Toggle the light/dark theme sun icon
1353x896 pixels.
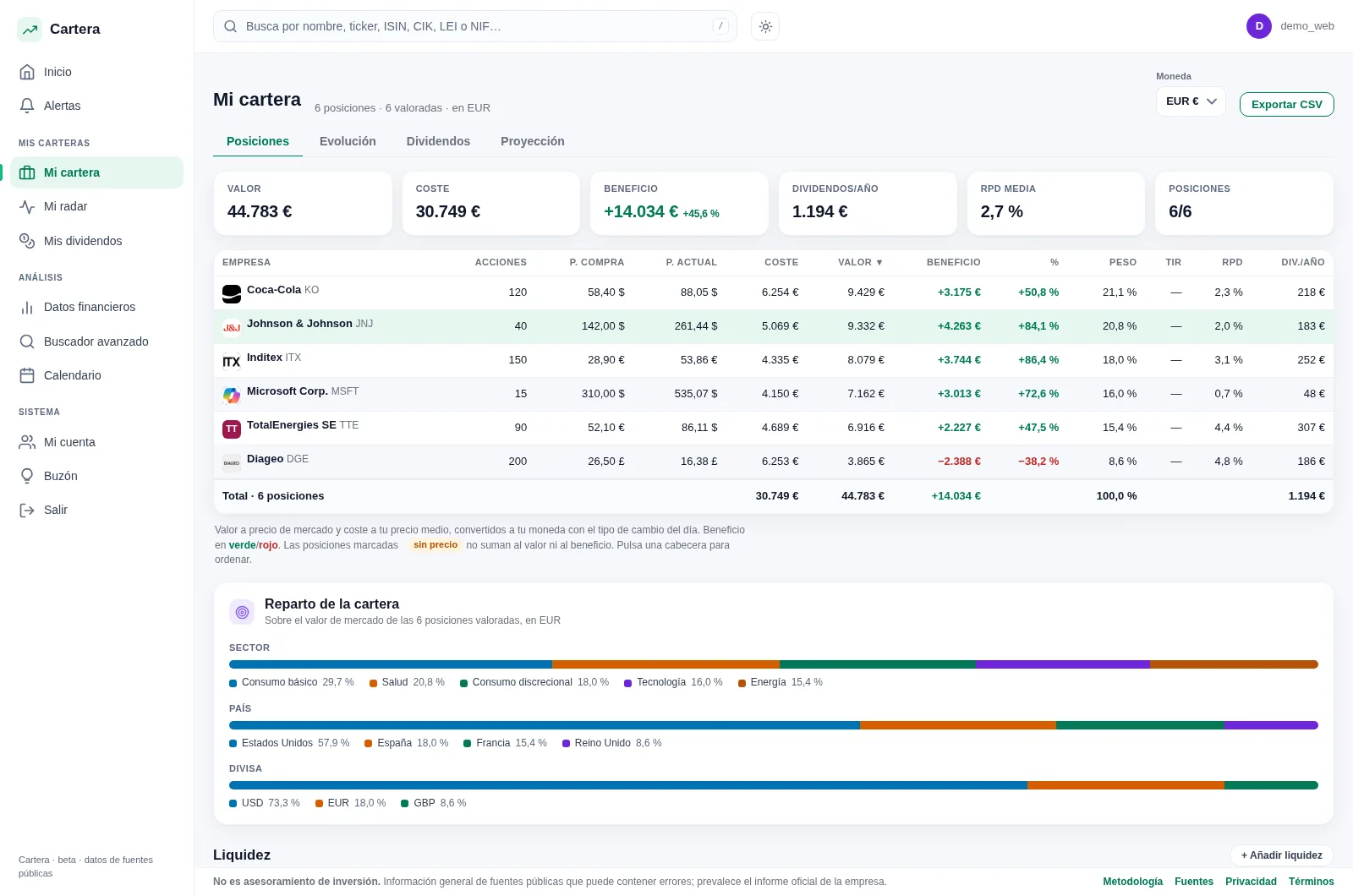(x=765, y=26)
